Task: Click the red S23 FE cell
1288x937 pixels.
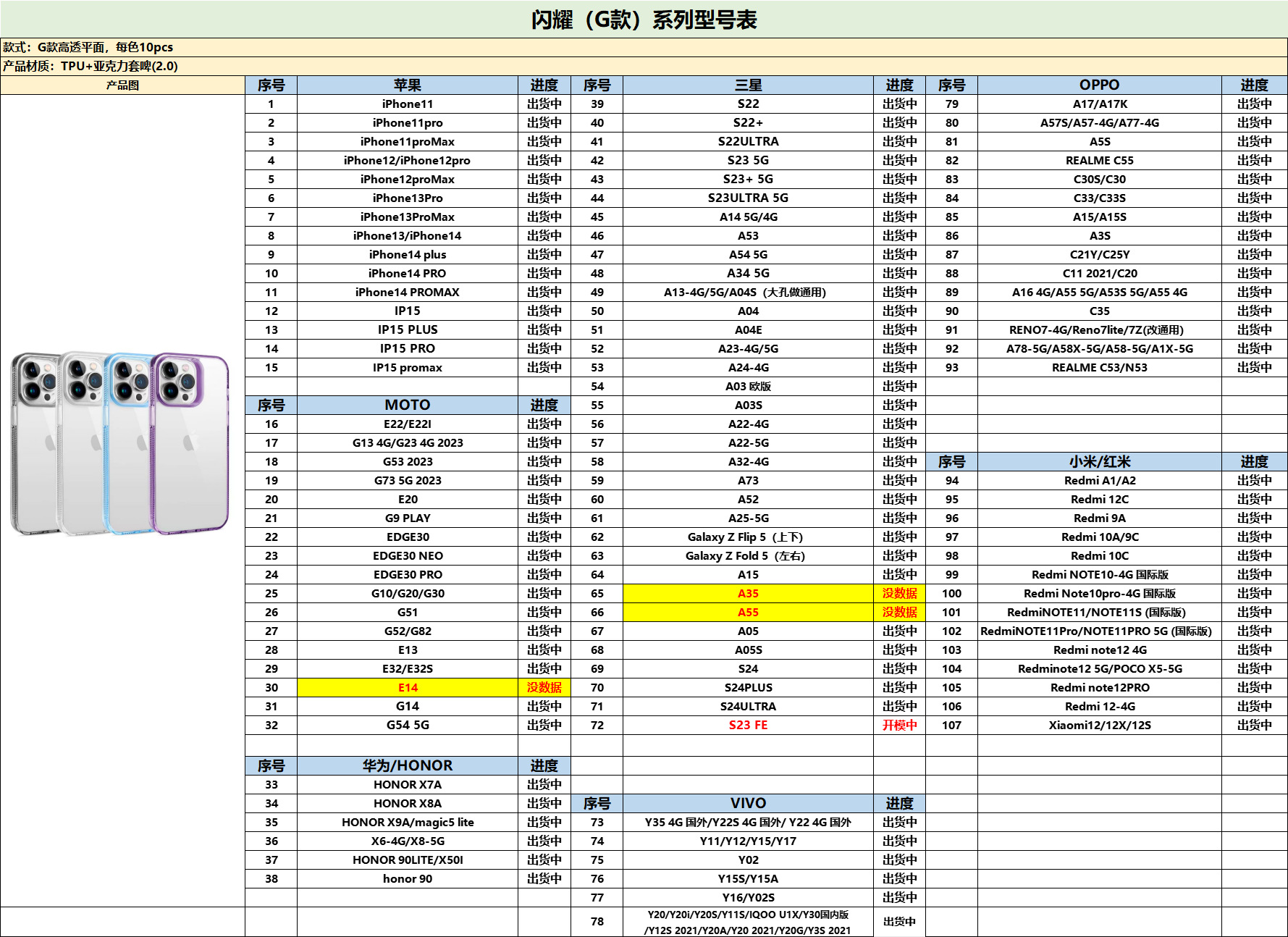Action: 748,726
